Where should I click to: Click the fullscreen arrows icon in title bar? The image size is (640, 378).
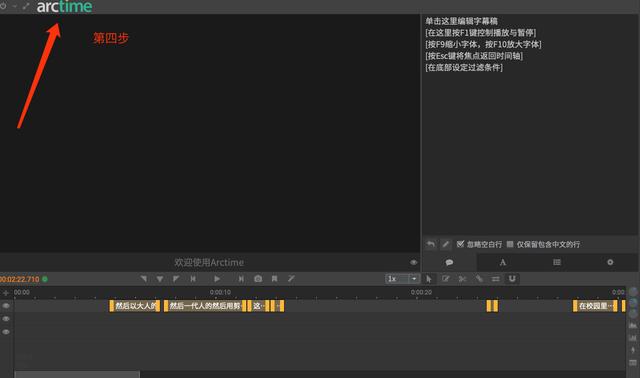26,6
